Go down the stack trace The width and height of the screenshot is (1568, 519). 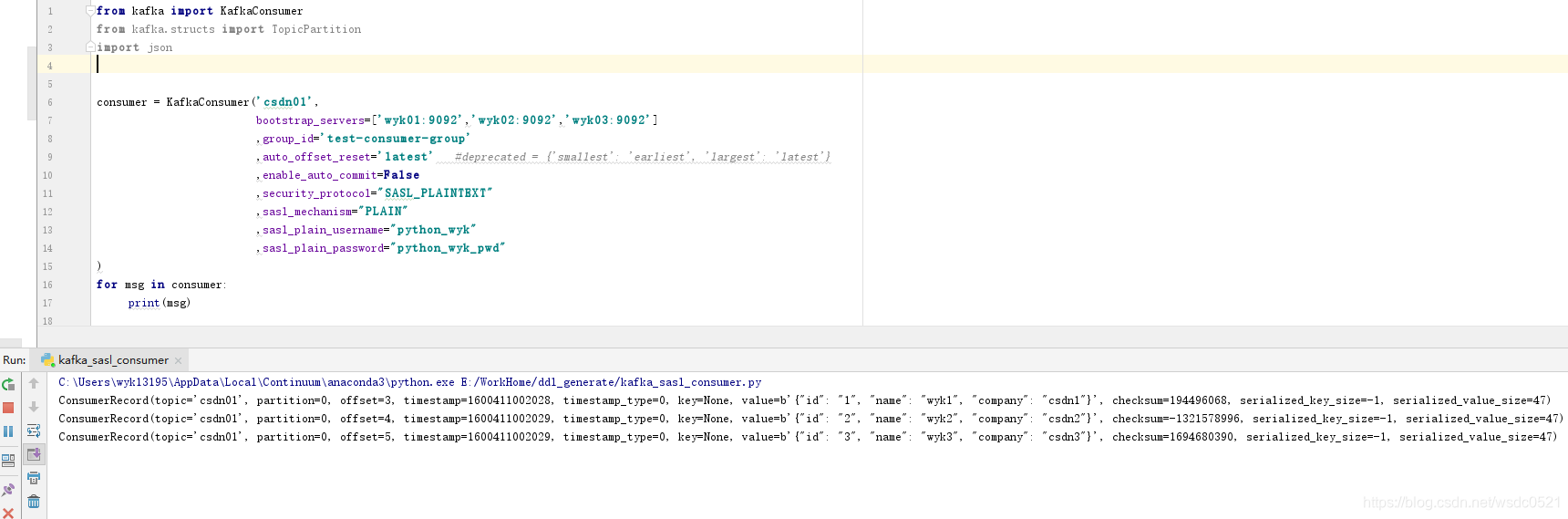[x=34, y=407]
